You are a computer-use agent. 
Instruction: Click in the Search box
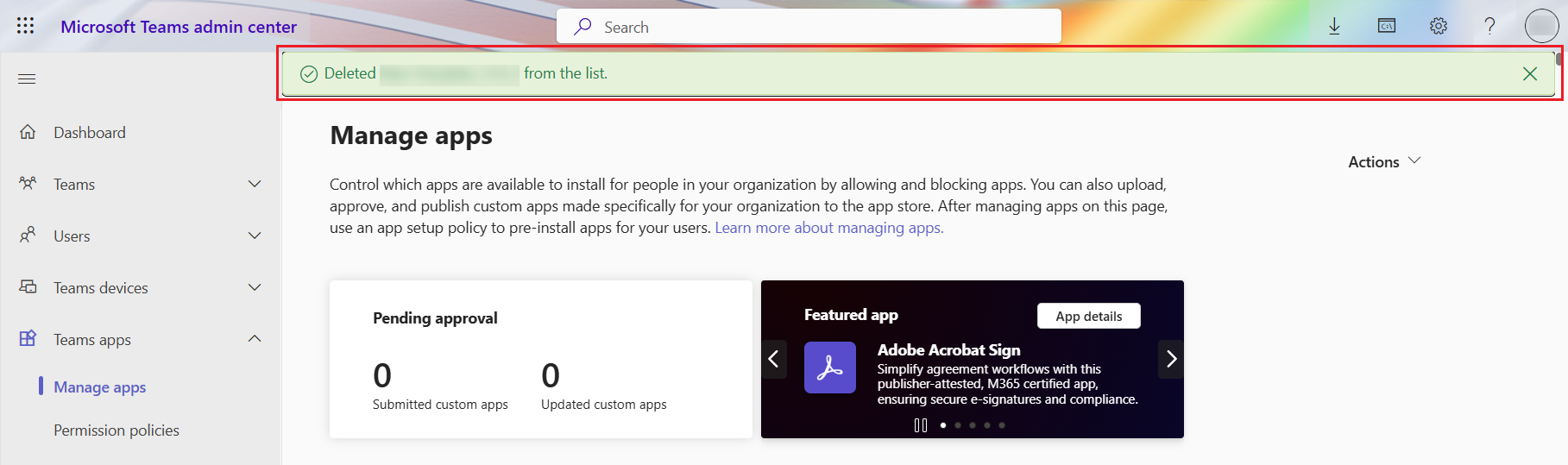809,27
